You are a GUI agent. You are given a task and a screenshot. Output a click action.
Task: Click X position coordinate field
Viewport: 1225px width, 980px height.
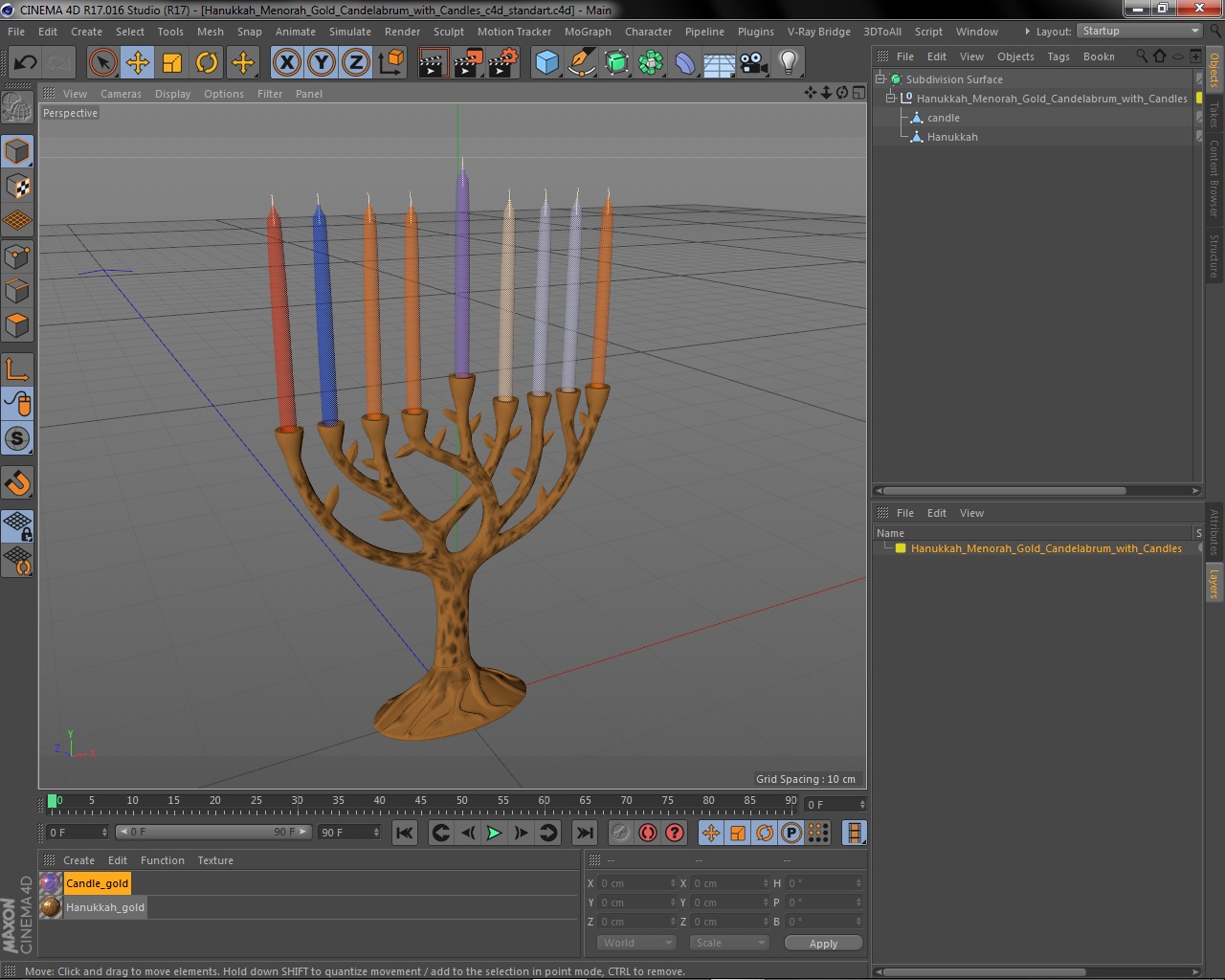637,883
